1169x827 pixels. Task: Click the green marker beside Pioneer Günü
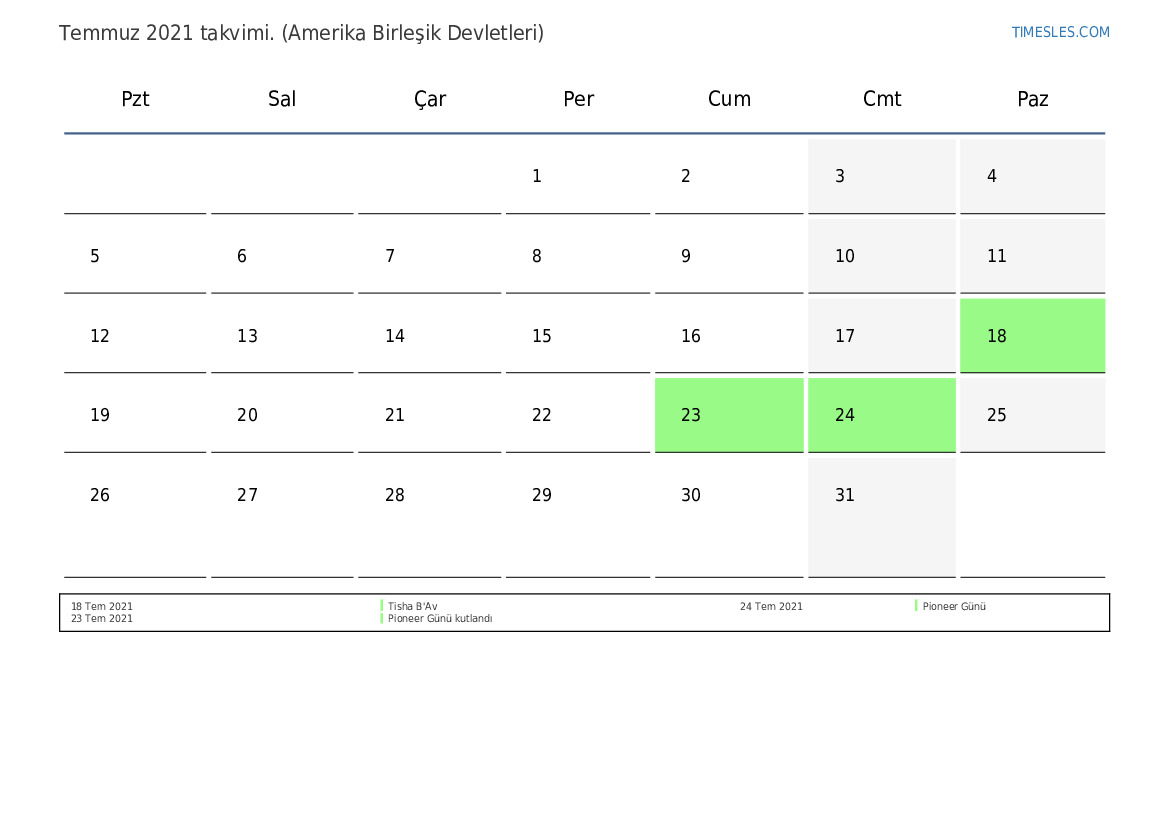[916, 606]
